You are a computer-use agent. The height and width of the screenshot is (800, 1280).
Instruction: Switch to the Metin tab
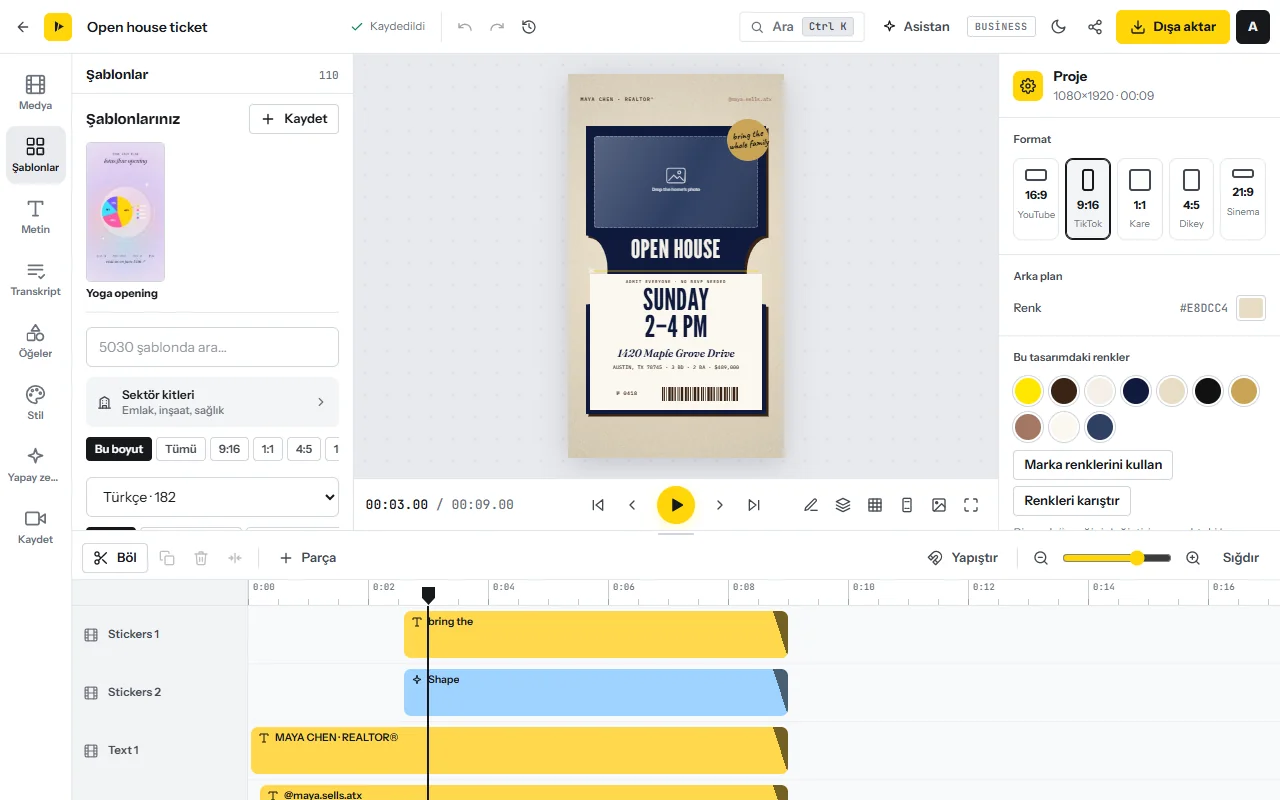tap(35, 216)
